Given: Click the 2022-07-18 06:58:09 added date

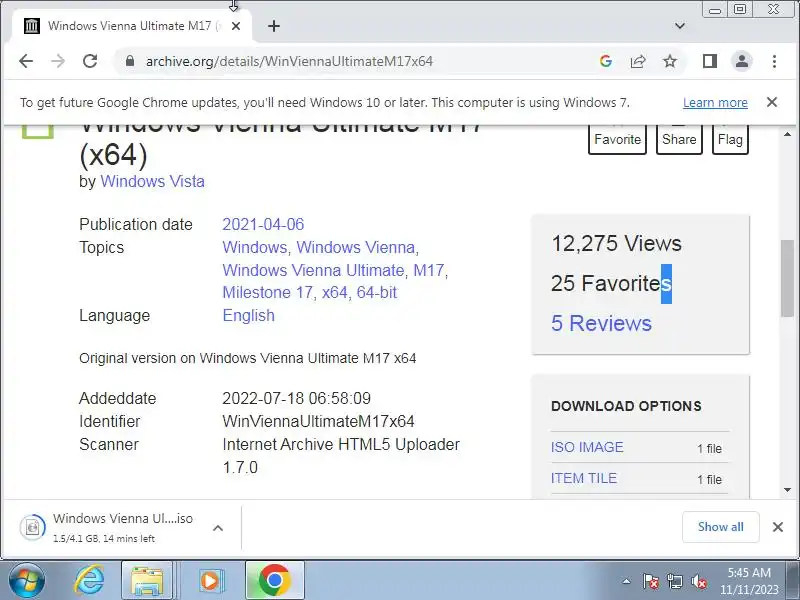Looking at the screenshot, I should pos(296,398).
